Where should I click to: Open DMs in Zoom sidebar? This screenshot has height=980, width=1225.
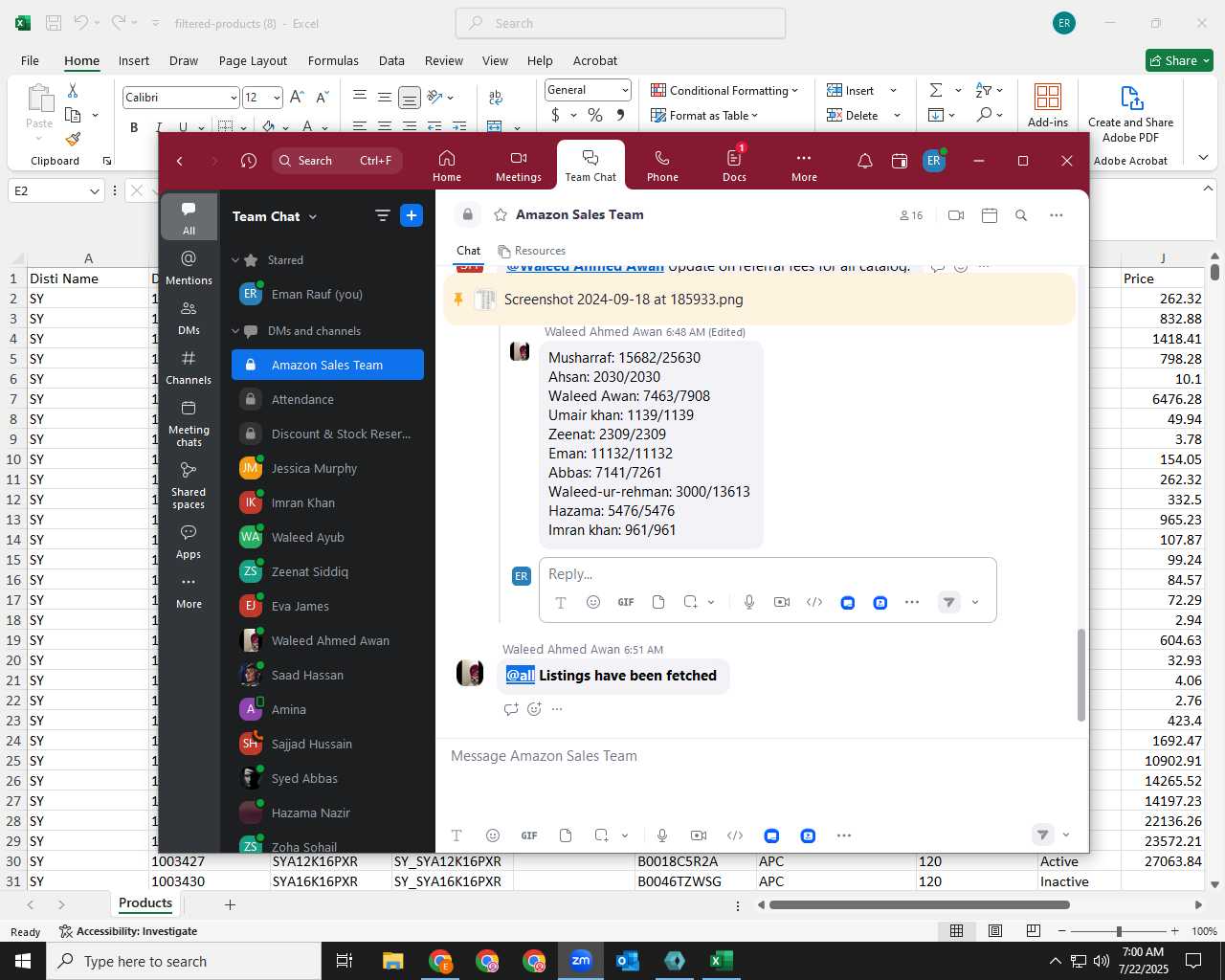tap(189, 318)
